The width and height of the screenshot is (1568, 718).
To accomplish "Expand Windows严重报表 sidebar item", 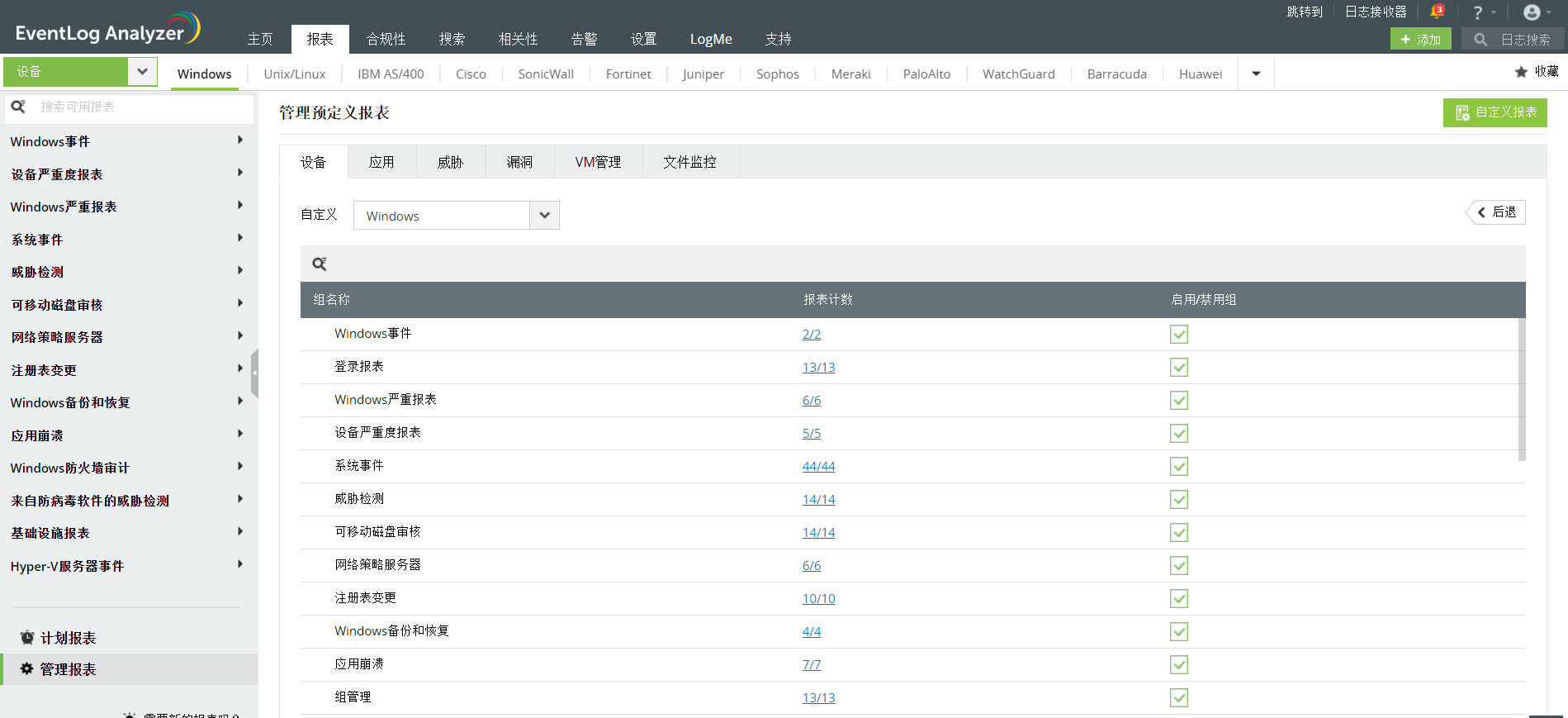I will tap(240, 205).
